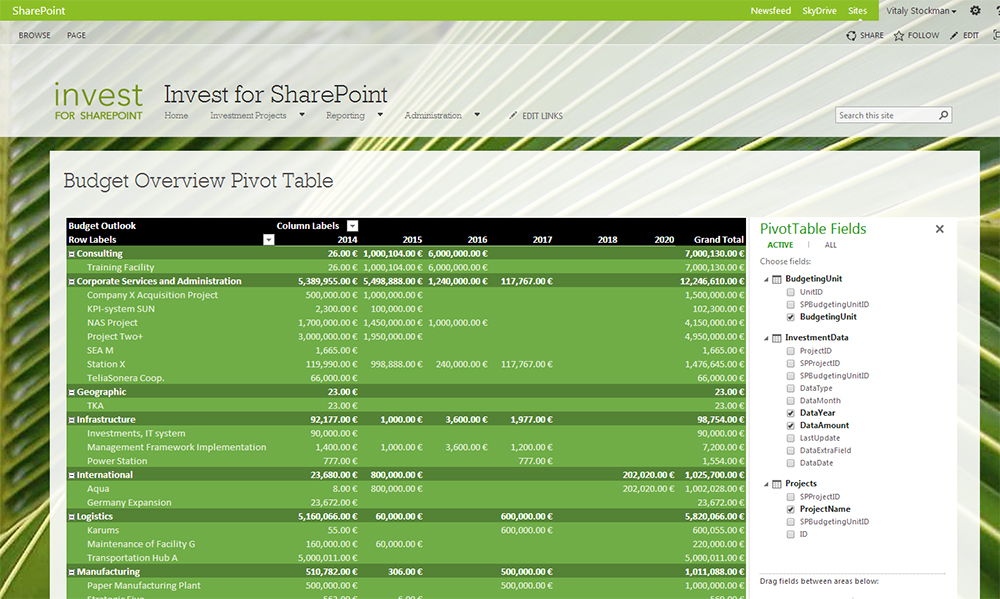Screen dimensions: 1000x599
Task: Click the Projects table icon
Action: click(x=777, y=484)
